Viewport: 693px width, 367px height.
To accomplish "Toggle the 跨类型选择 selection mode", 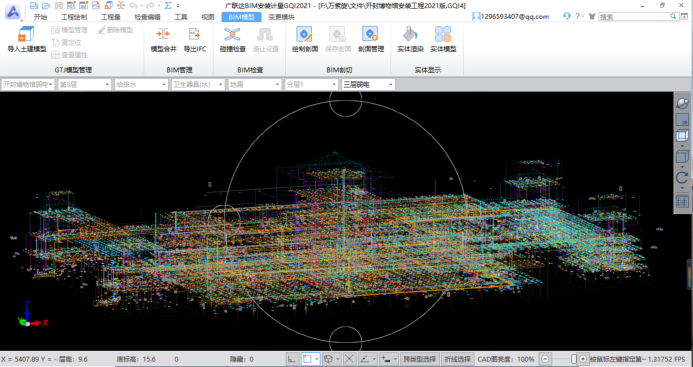I will tap(420, 359).
